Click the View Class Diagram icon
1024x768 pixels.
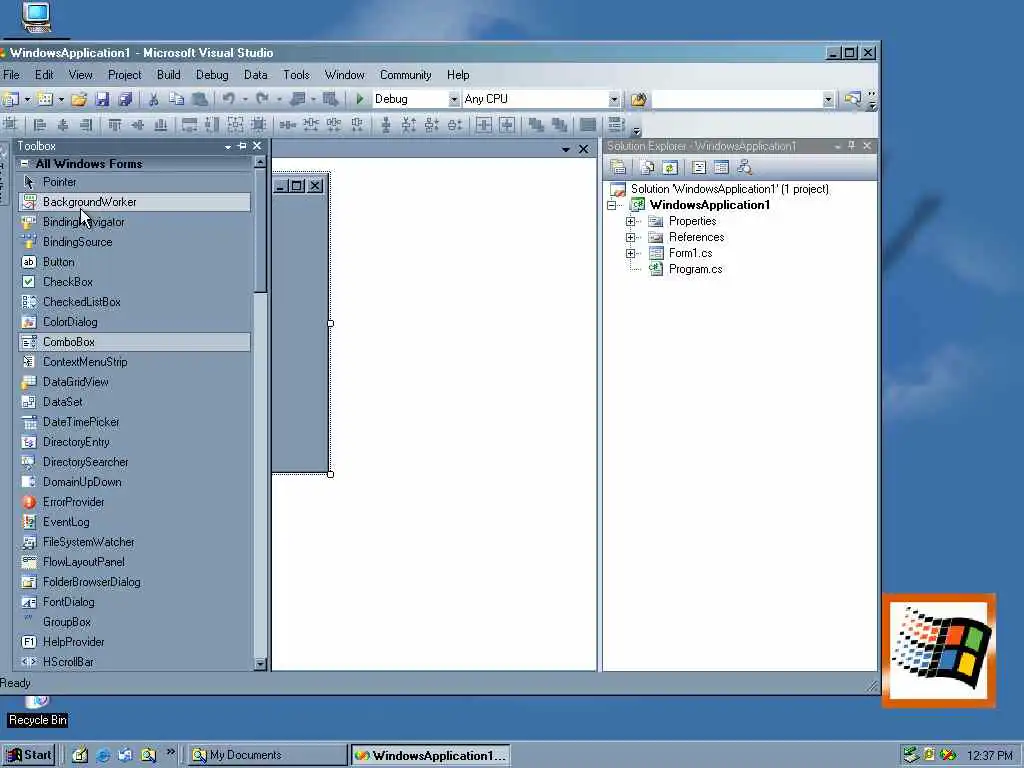744,167
